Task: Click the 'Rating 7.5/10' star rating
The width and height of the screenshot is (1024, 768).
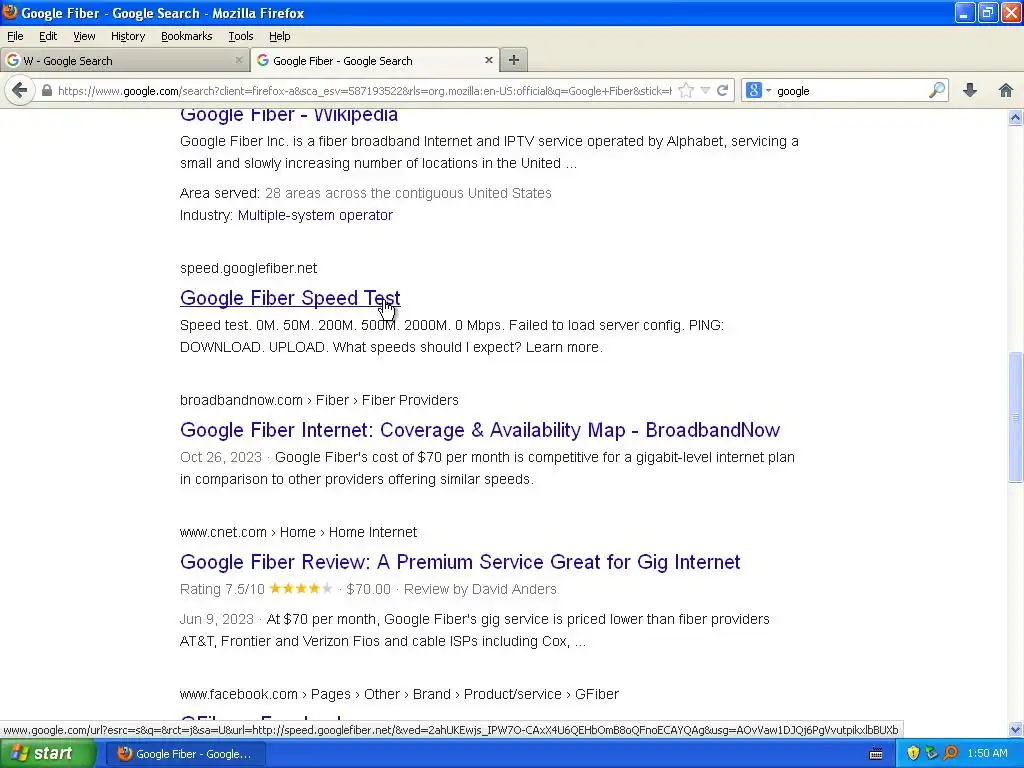Action: [x=256, y=589]
